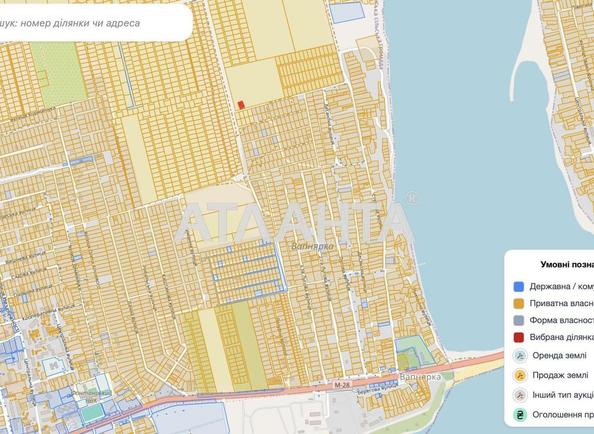Click the 'Оголошення пр…' legend label
The width and height of the screenshot is (594, 434).
point(563,415)
